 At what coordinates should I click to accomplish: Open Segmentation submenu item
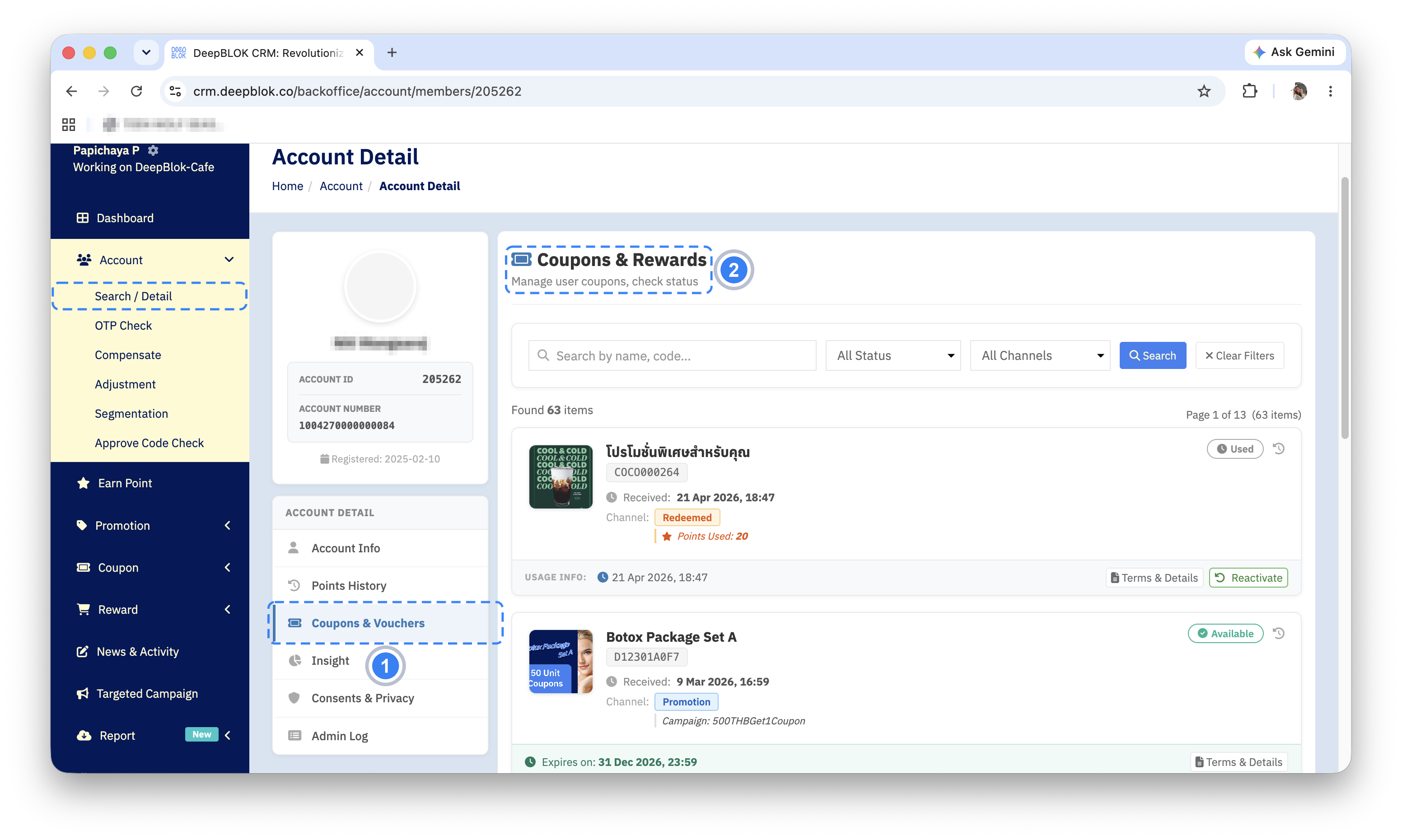[x=131, y=414]
